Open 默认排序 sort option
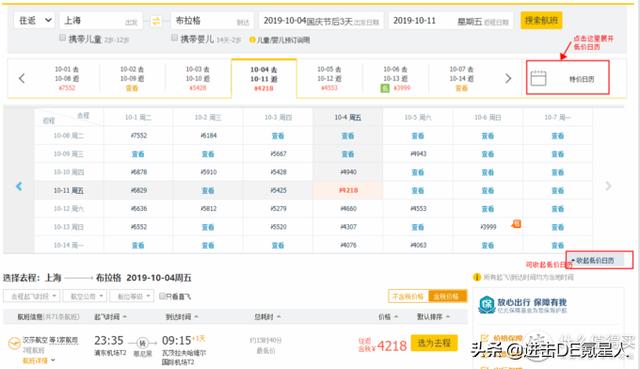The width and height of the screenshot is (640, 369). pyautogui.click(x=433, y=317)
